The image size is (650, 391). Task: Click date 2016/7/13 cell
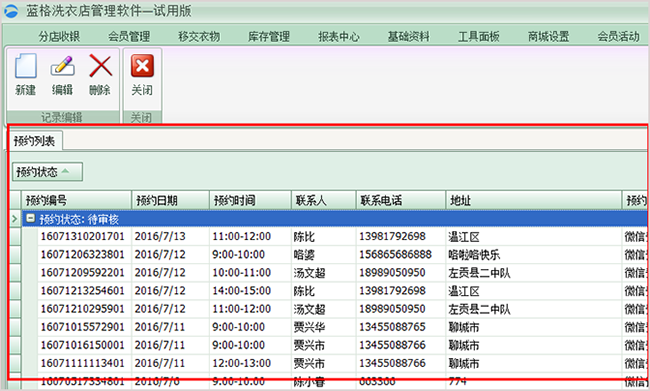(160, 236)
